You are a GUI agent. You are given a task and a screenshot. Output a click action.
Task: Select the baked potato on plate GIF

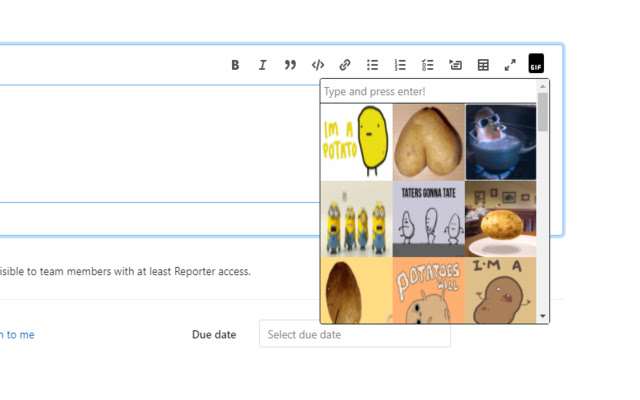[500, 218]
